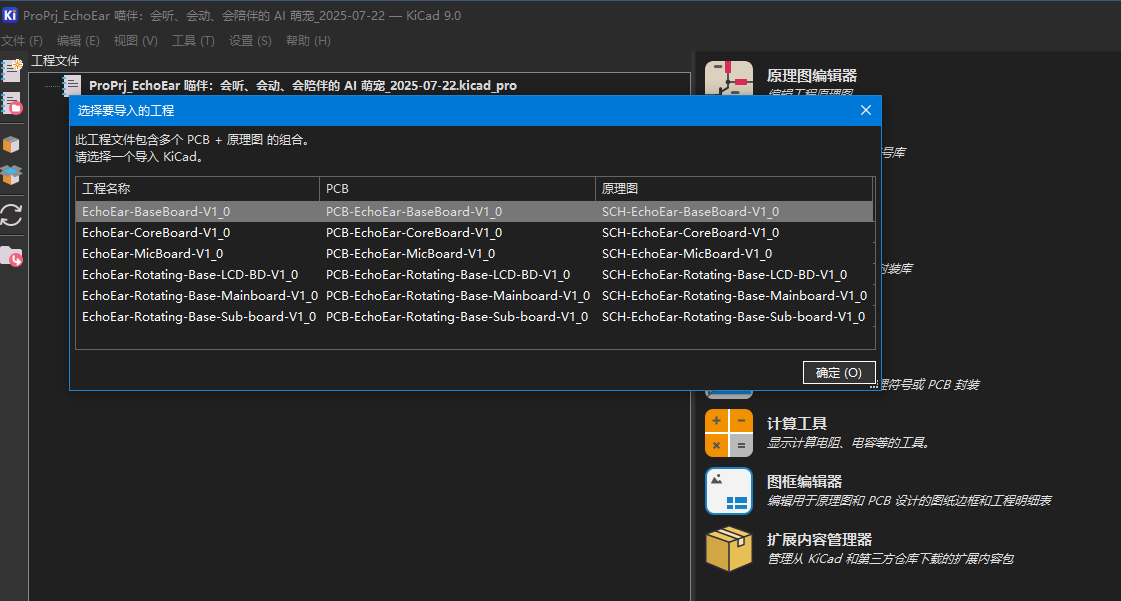Open the 文件 (F) menu
Screen dimensions: 1121x601
pyautogui.click(x=21, y=41)
